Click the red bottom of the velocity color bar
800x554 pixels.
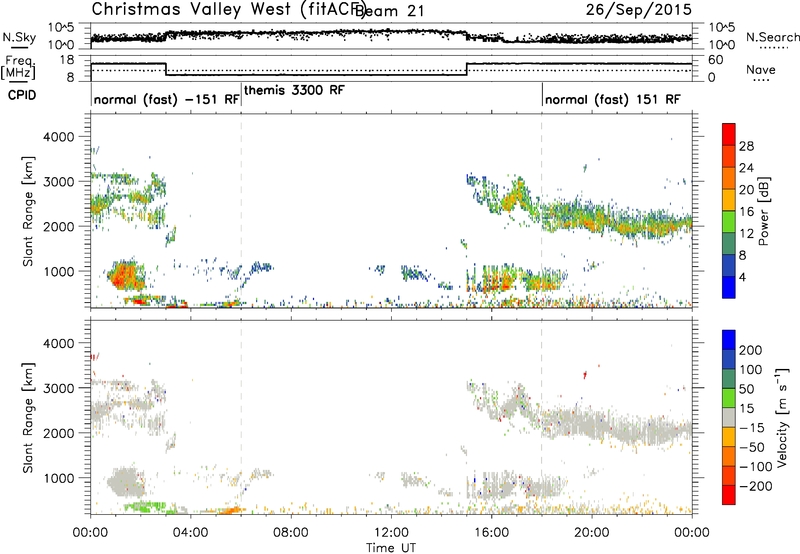pos(729,495)
